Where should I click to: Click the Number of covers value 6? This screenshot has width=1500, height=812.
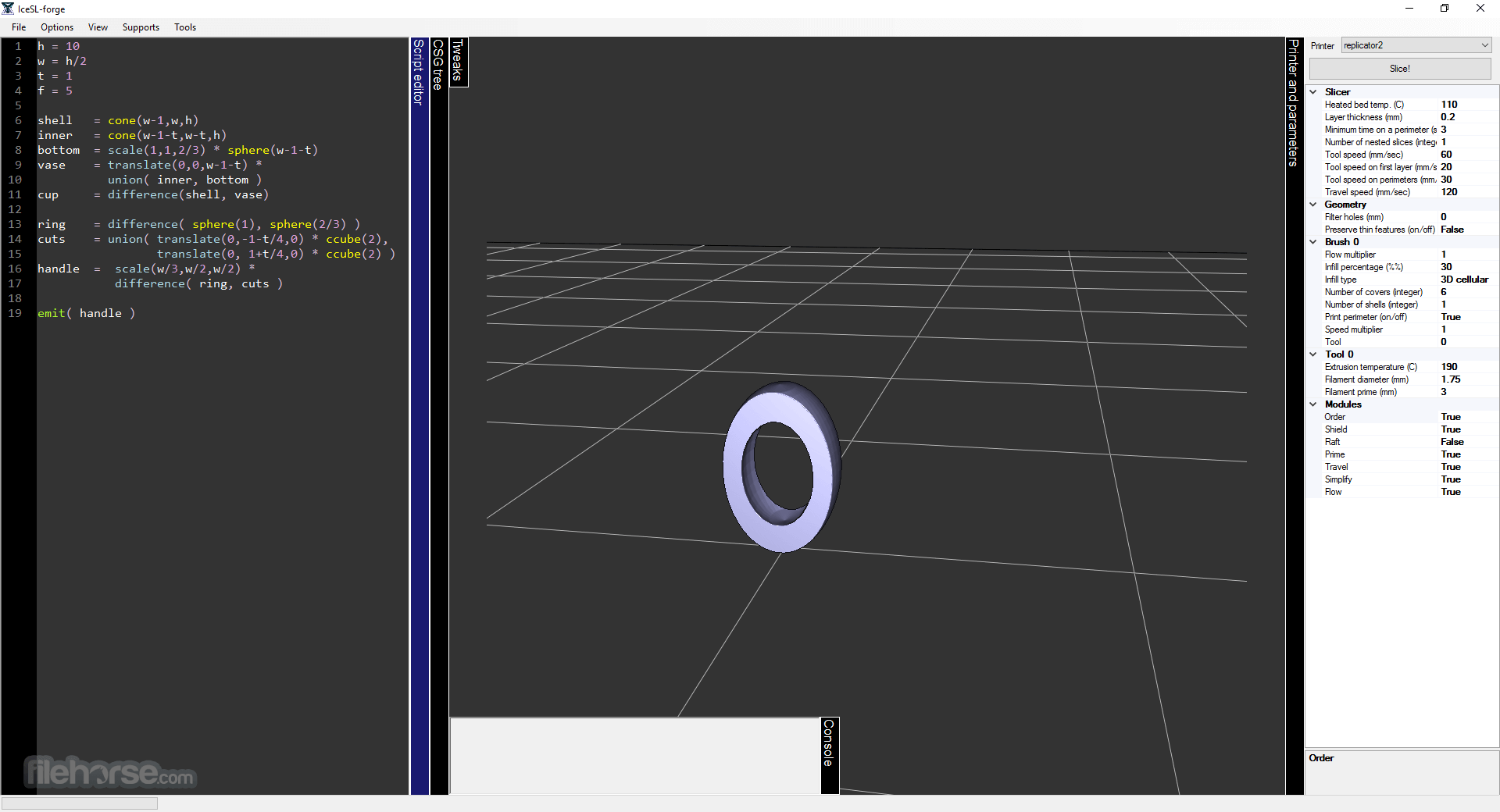tap(1444, 292)
